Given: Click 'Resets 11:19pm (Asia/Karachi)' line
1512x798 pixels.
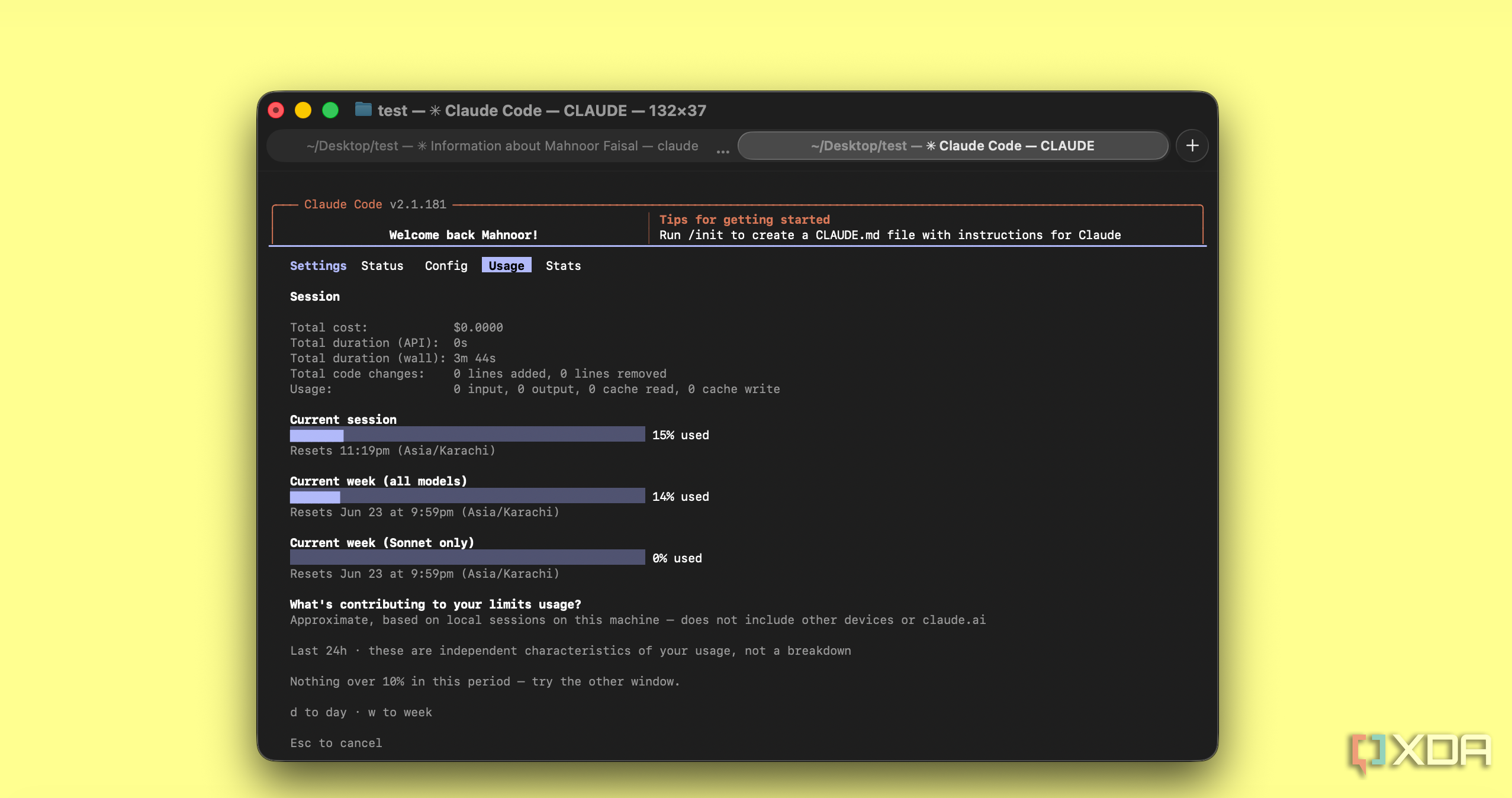Looking at the screenshot, I should [393, 451].
